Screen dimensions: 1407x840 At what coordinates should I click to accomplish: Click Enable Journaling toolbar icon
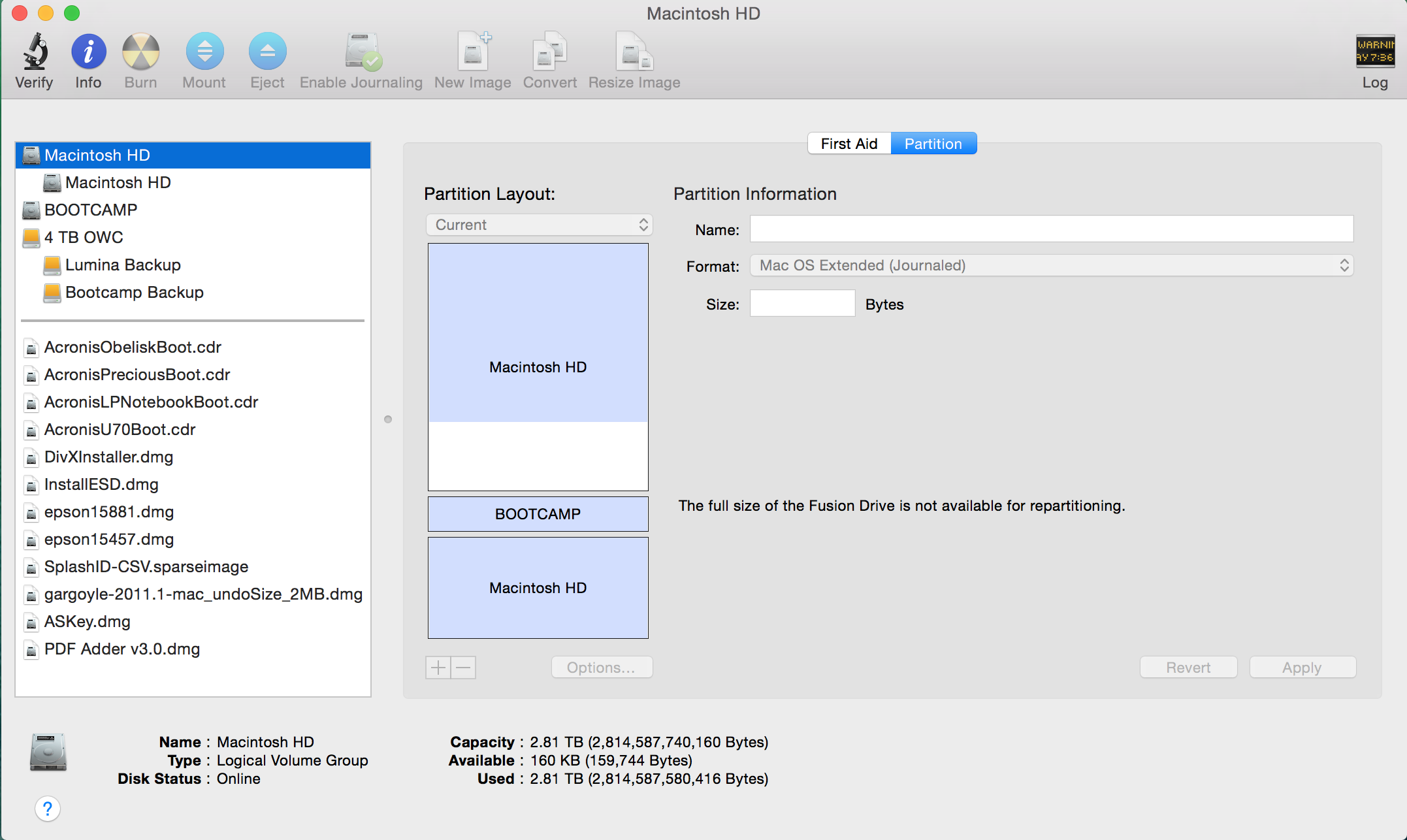point(361,52)
